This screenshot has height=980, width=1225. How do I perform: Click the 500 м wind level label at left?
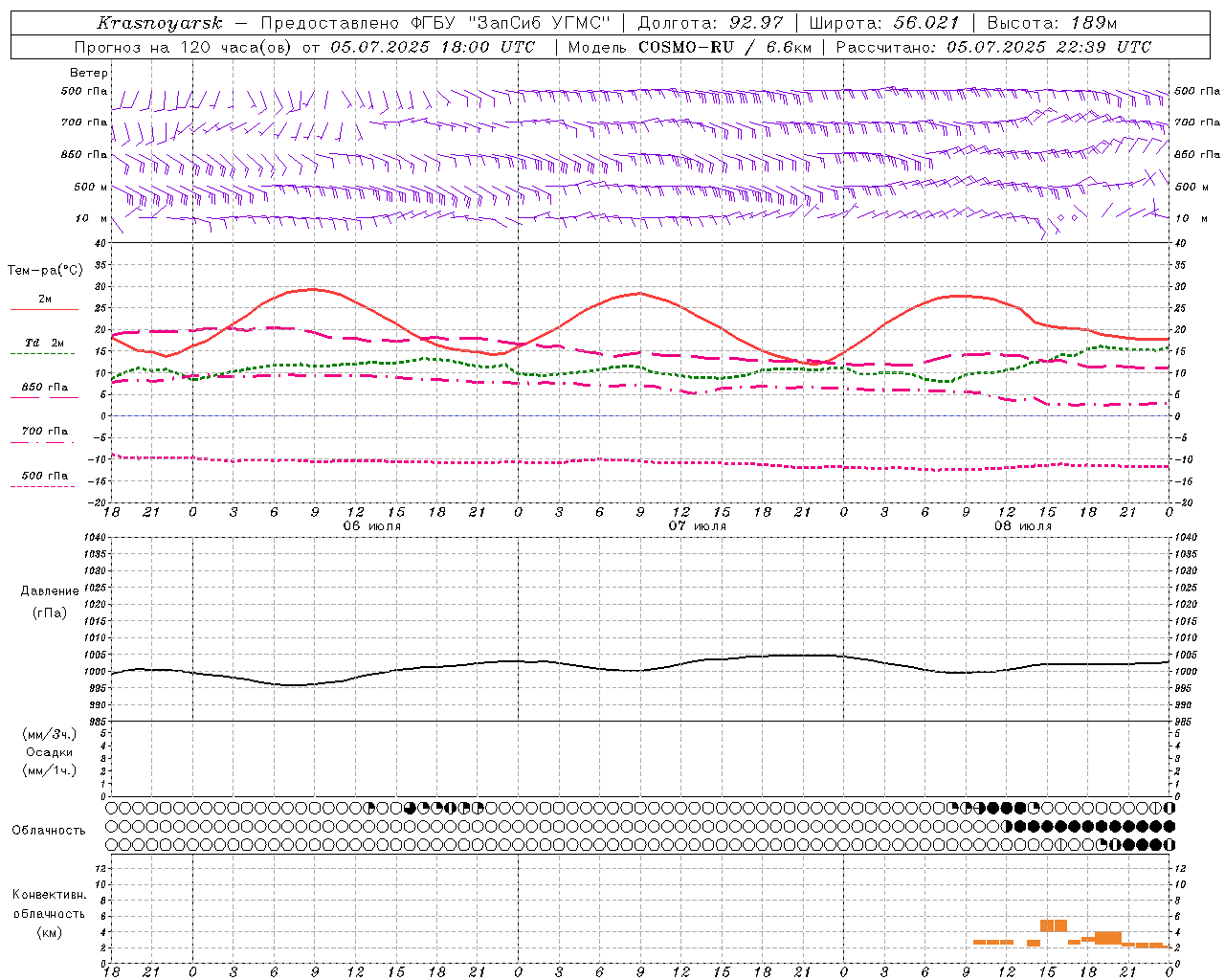[x=92, y=188]
